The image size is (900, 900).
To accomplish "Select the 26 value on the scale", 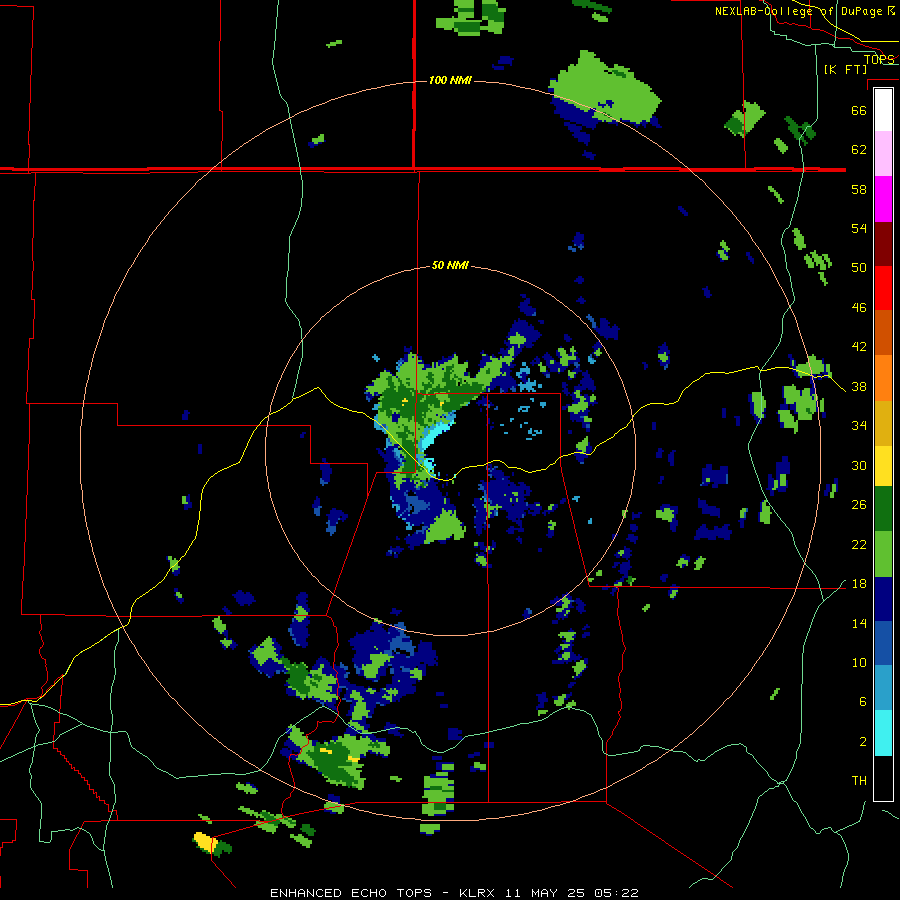I will click(859, 505).
